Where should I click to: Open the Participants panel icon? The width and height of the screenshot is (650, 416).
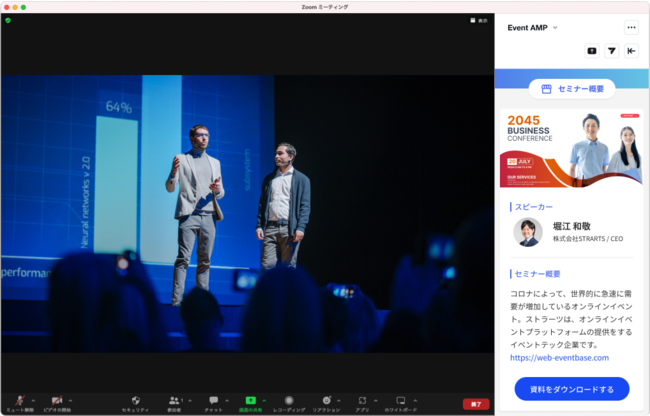pyautogui.click(x=174, y=400)
